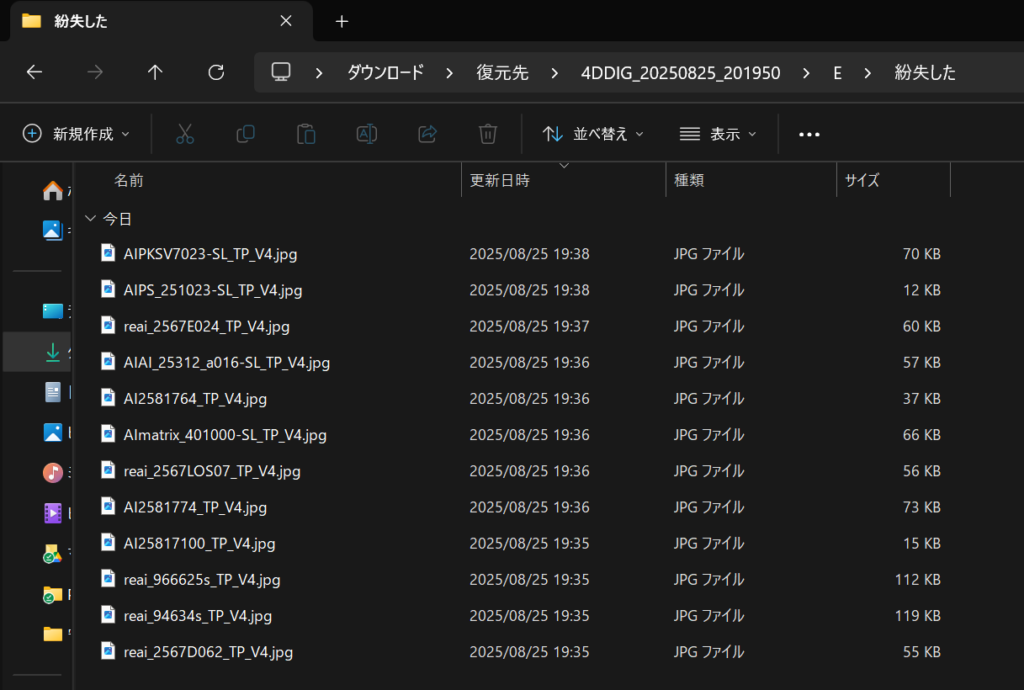Viewport: 1024px width, 690px height.
Task: Click the Delete icon on the toolbar
Action: [487, 133]
